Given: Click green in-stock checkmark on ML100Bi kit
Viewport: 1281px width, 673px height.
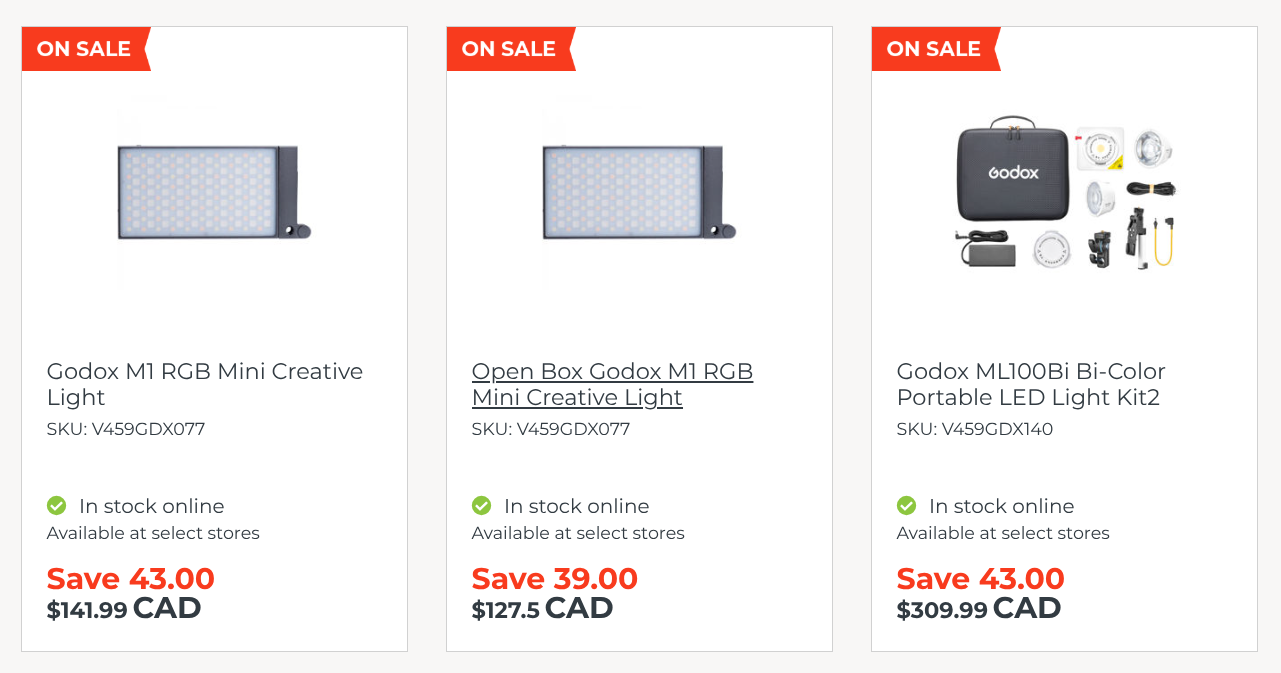Looking at the screenshot, I should [x=906, y=506].
